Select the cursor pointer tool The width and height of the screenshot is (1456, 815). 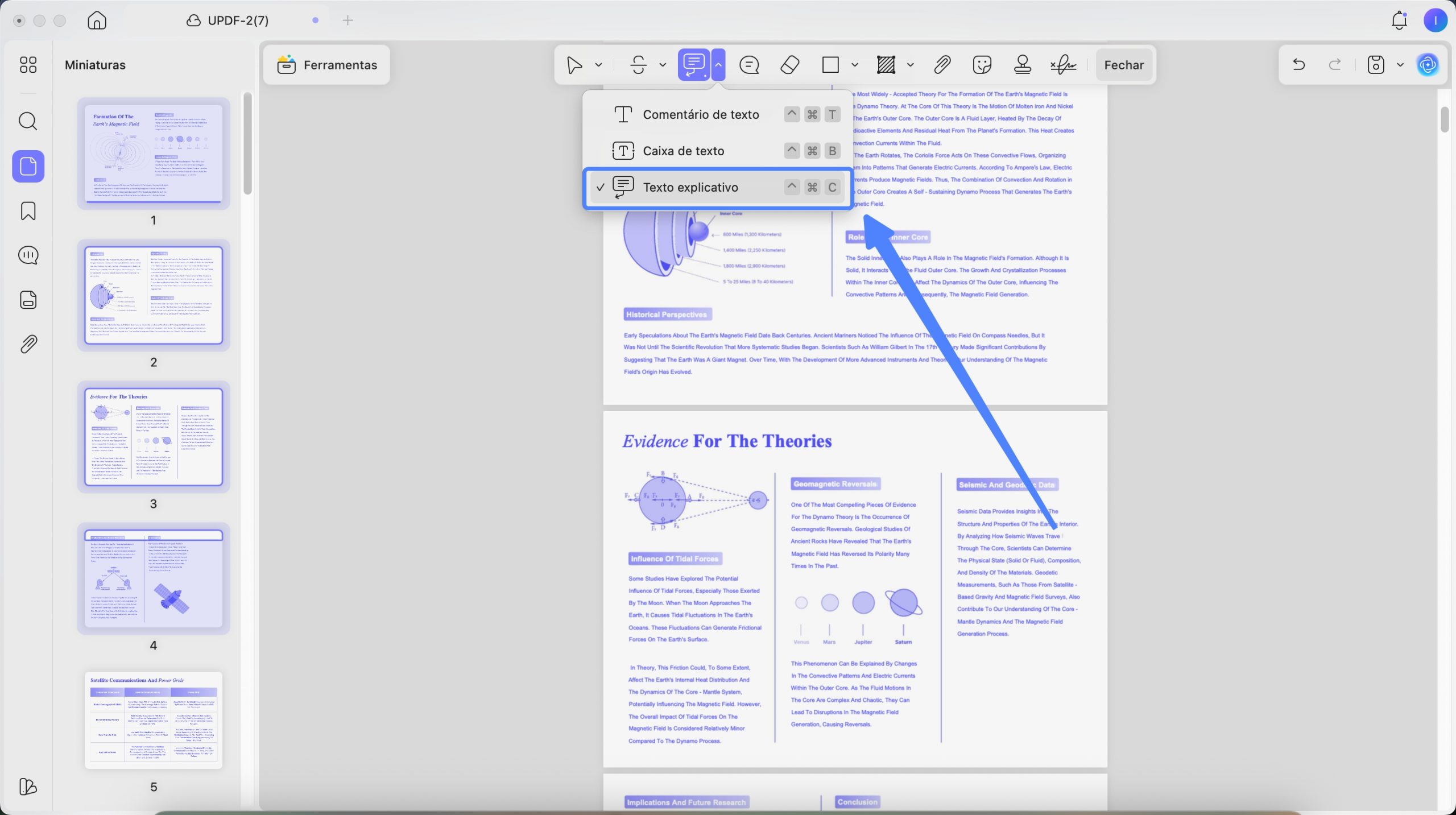coord(574,65)
